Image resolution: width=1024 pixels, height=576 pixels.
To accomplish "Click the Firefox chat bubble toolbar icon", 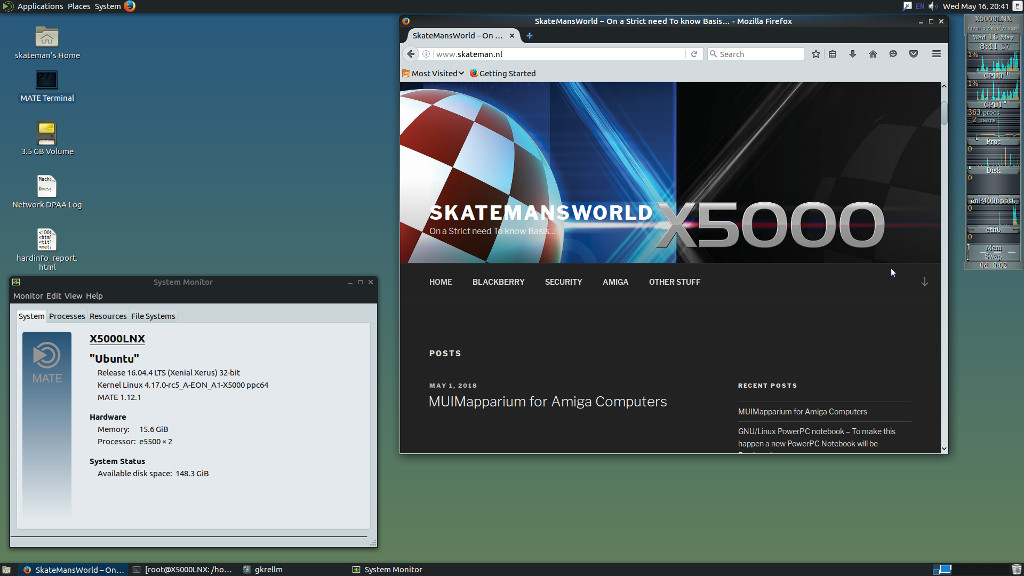I will click(893, 54).
